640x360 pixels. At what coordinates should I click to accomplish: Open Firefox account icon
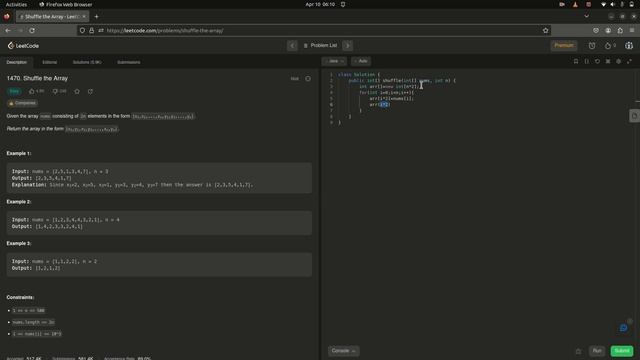[x=608, y=31]
